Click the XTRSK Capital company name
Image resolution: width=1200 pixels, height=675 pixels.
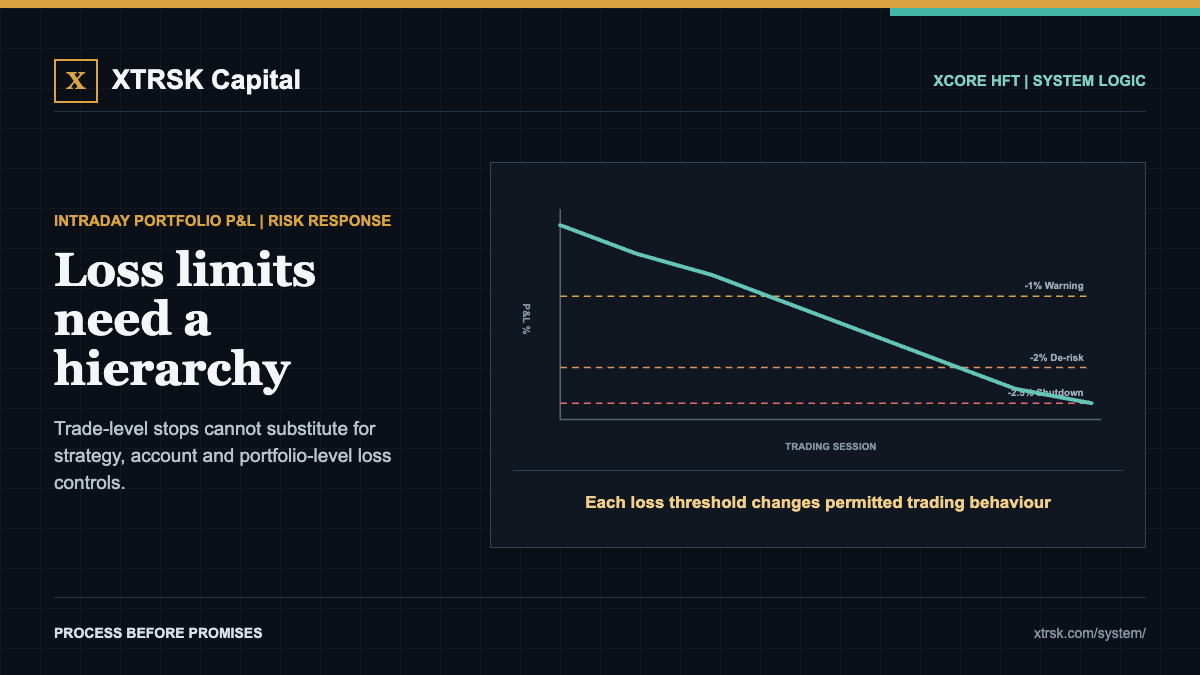(x=206, y=80)
